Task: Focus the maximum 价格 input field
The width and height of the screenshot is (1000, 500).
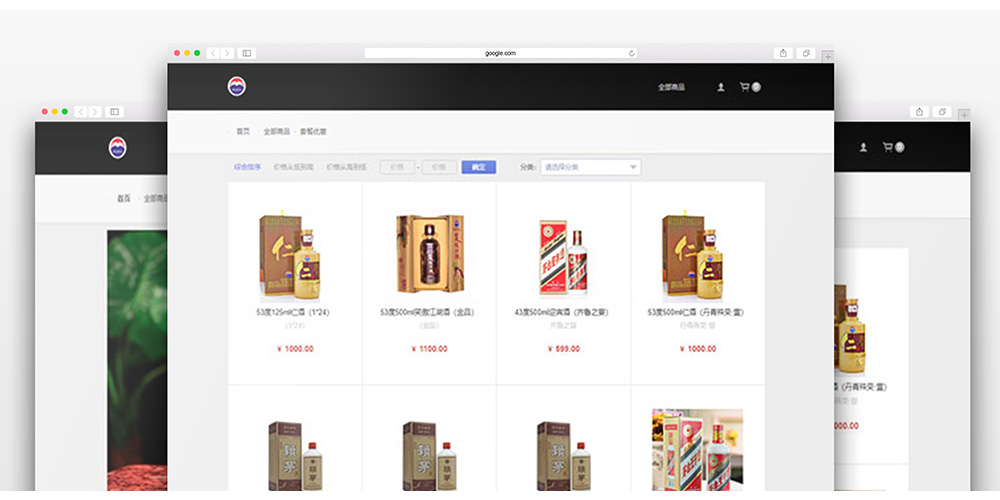Action: (439, 167)
